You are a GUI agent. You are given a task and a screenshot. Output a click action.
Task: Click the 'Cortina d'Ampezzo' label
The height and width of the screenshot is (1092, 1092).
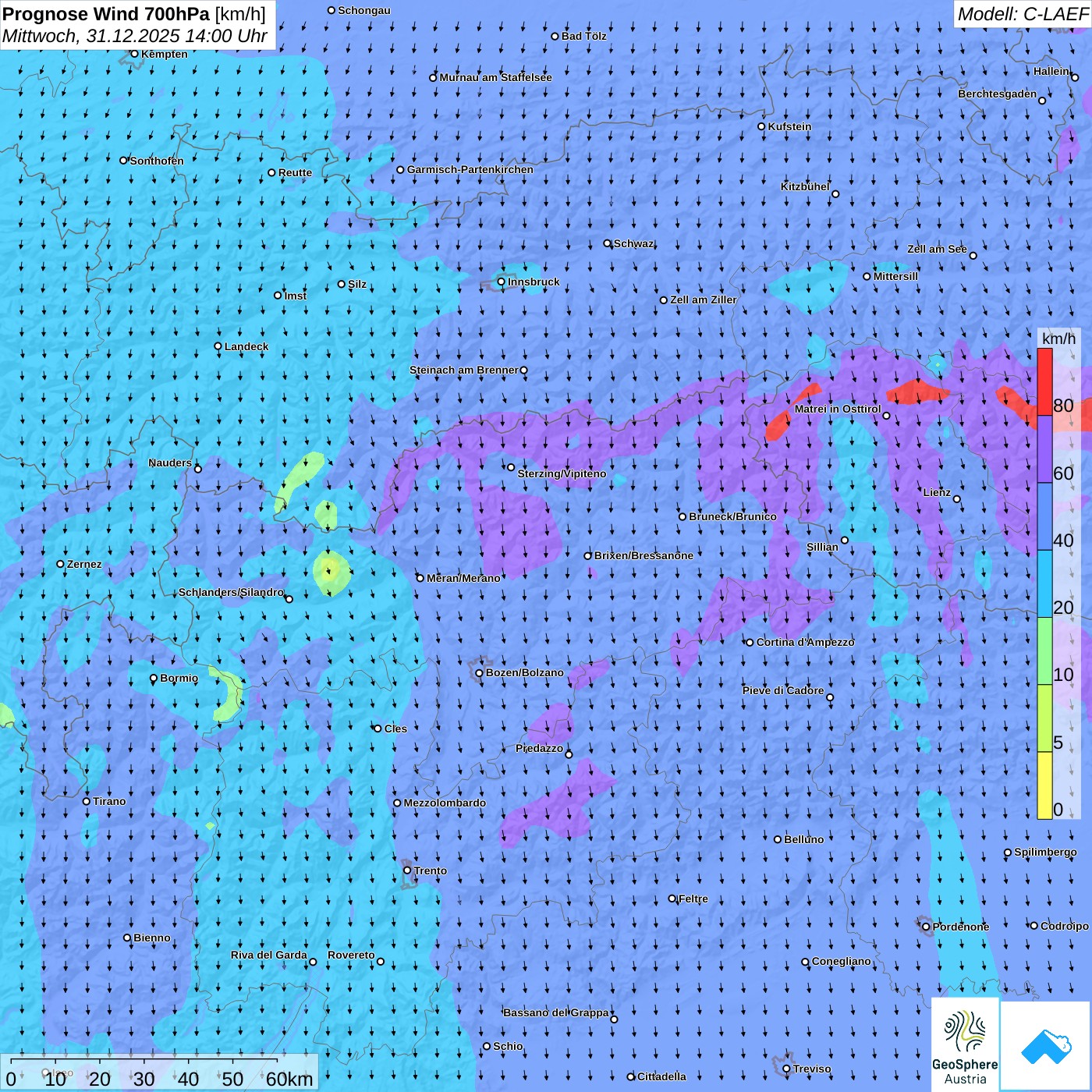(x=805, y=642)
